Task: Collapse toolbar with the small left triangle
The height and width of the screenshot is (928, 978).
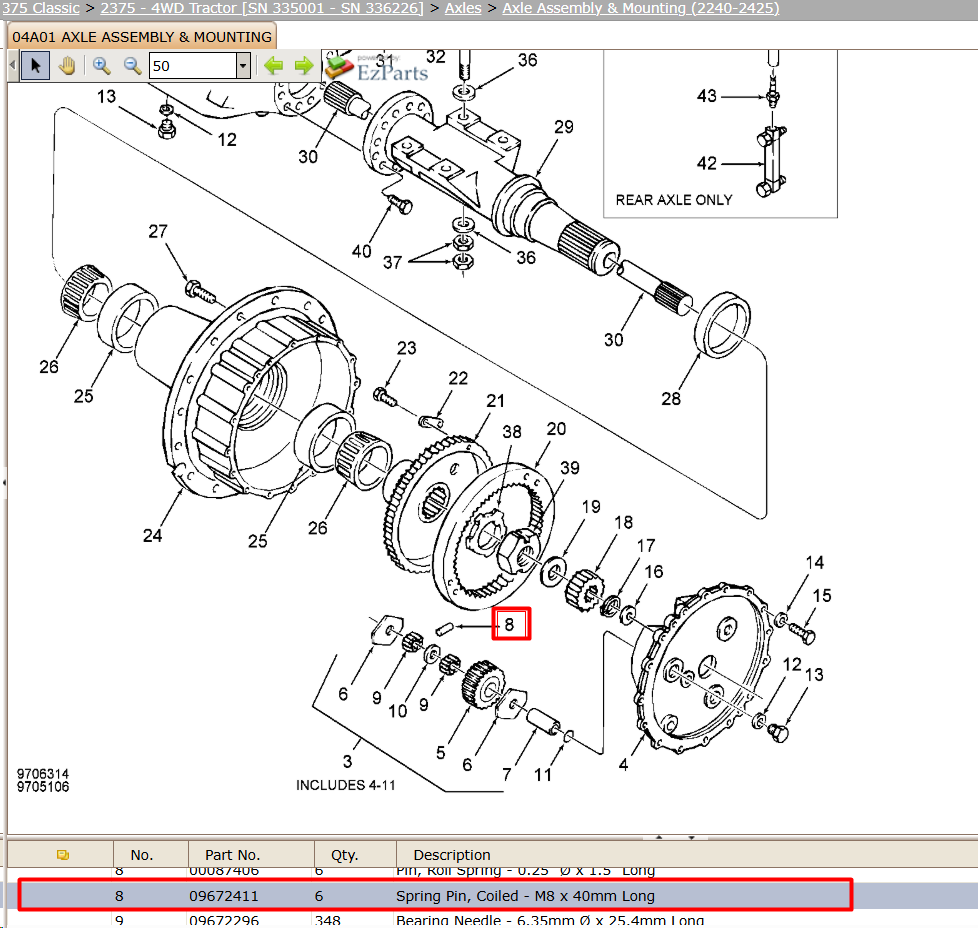Action: click(x=13, y=65)
